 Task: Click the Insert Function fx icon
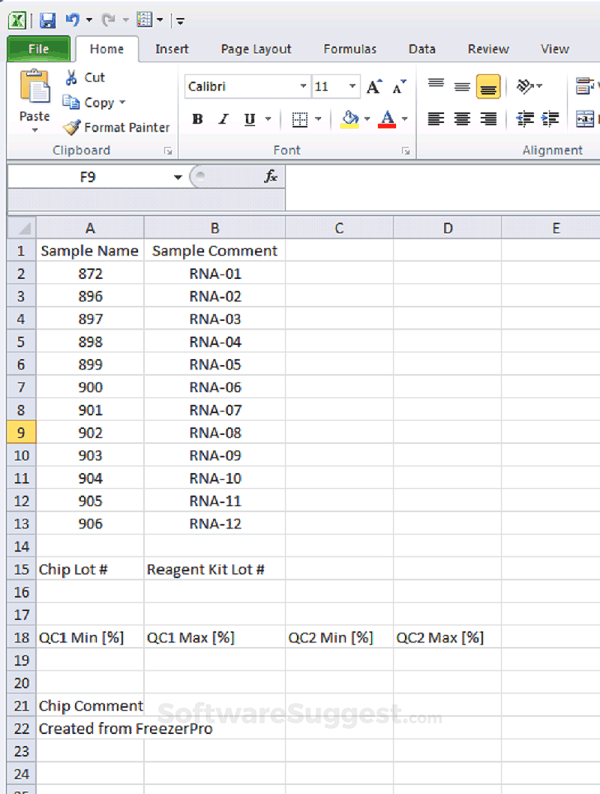pos(270,176)
